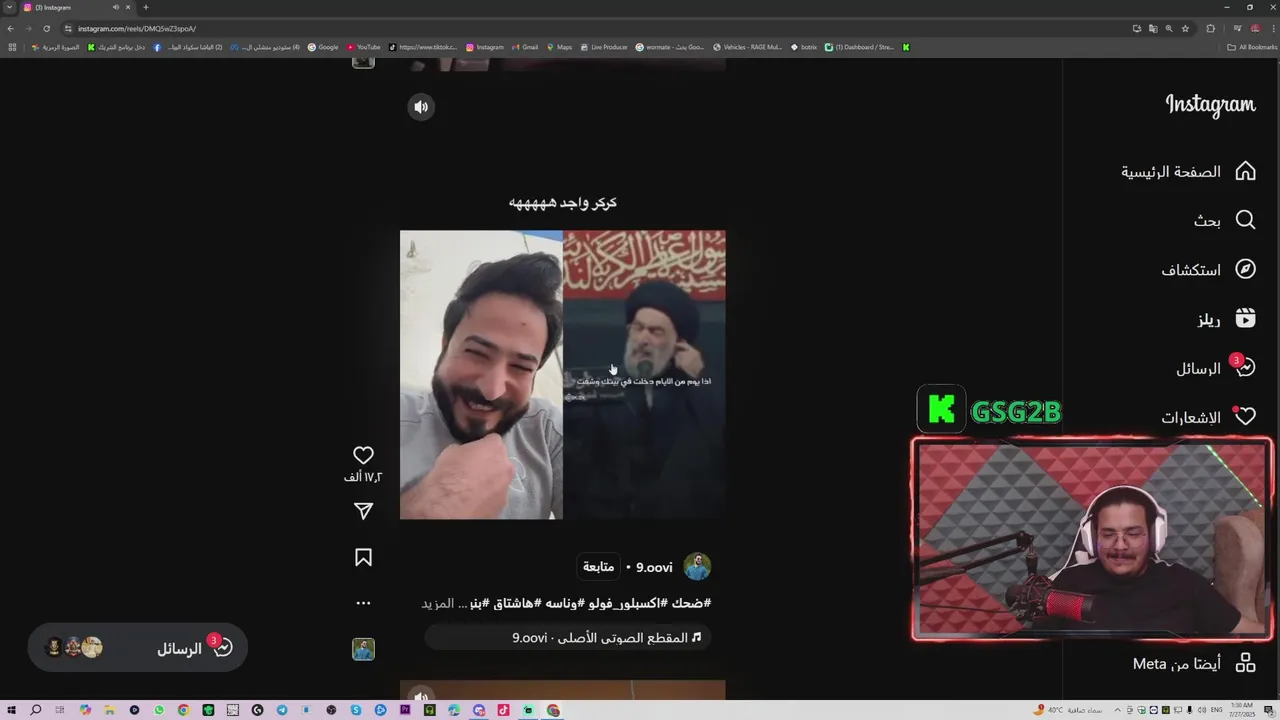Open the extensions puzzle icon
The image size is (1280, 720).
click(x=1211, y=28)
